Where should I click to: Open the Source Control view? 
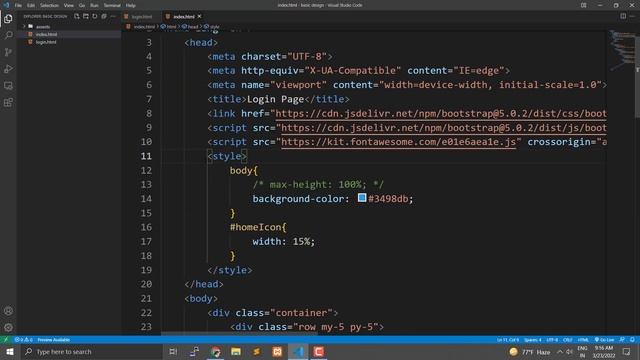(x=8, y=52)
